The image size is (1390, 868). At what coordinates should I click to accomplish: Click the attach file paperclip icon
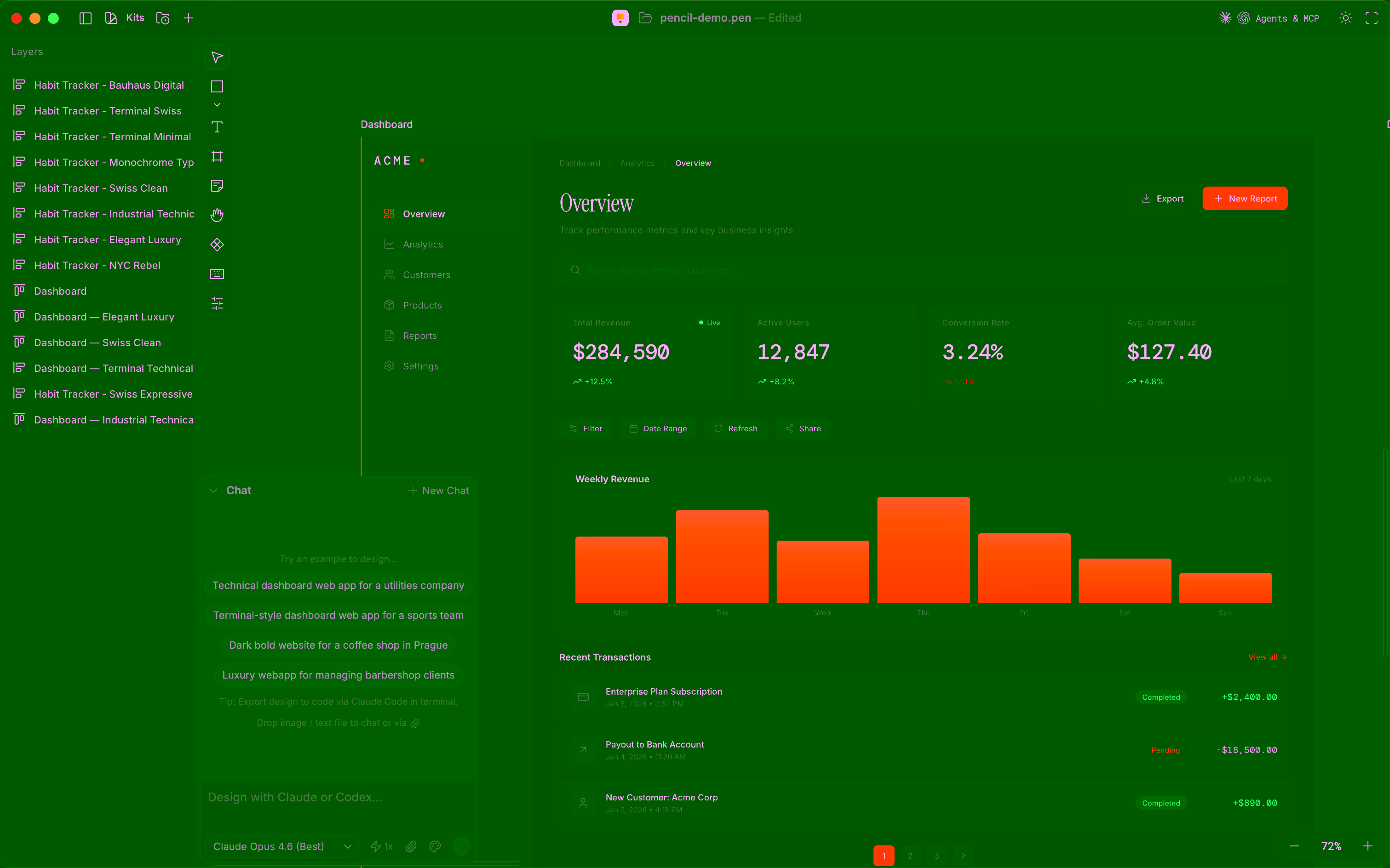coord(411,846)
